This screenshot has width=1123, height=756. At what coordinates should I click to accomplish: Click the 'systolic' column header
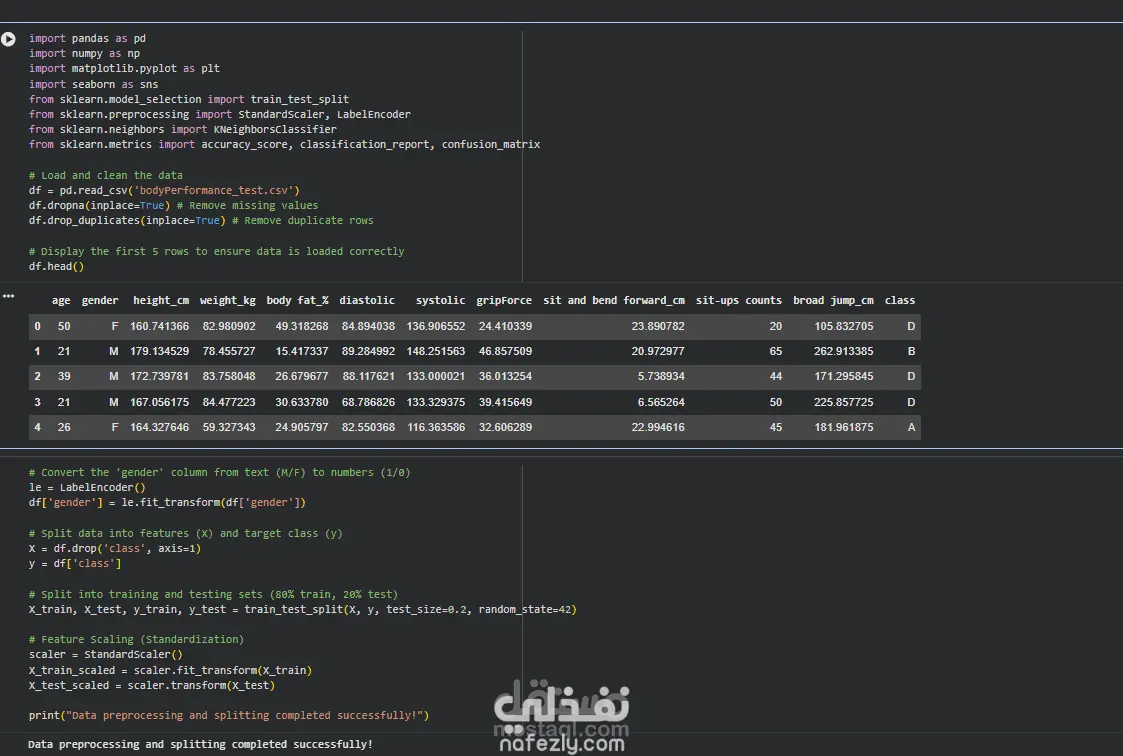click(x=440, y=301)
